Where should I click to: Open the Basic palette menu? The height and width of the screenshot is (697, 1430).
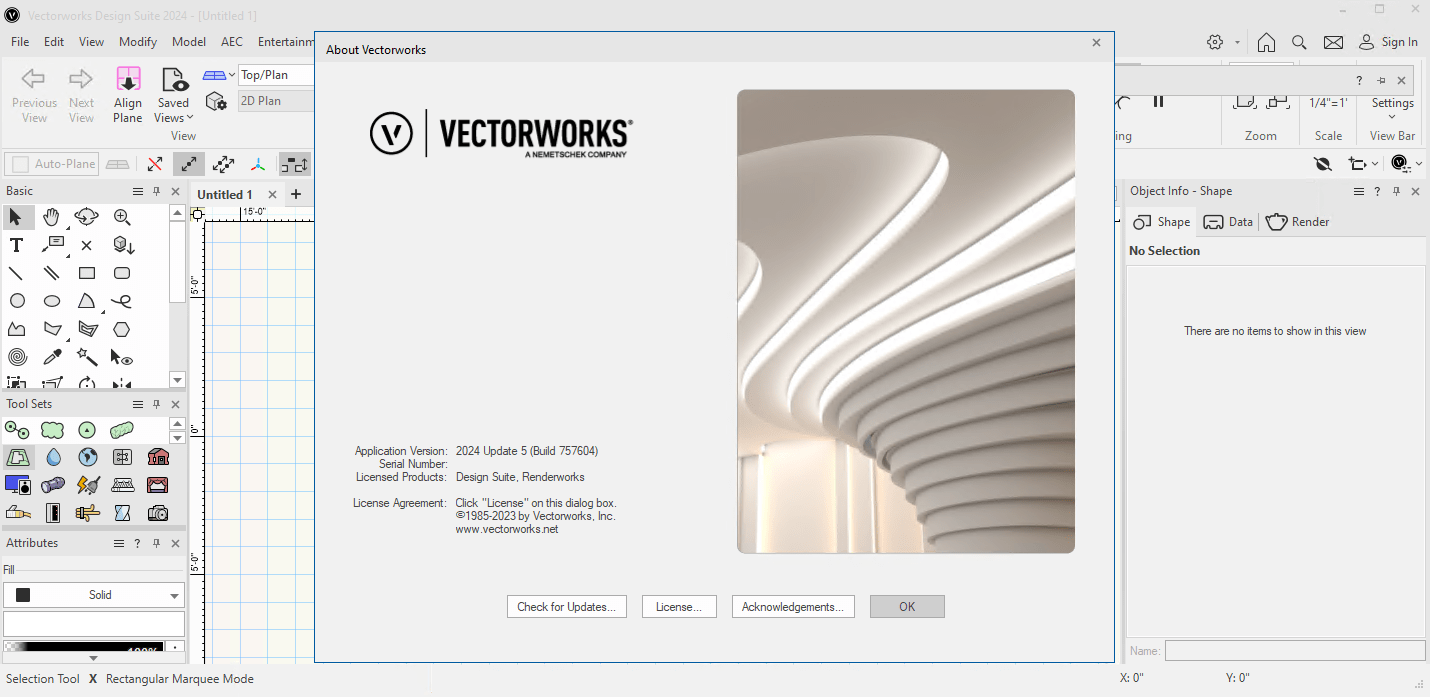[138, 191]
